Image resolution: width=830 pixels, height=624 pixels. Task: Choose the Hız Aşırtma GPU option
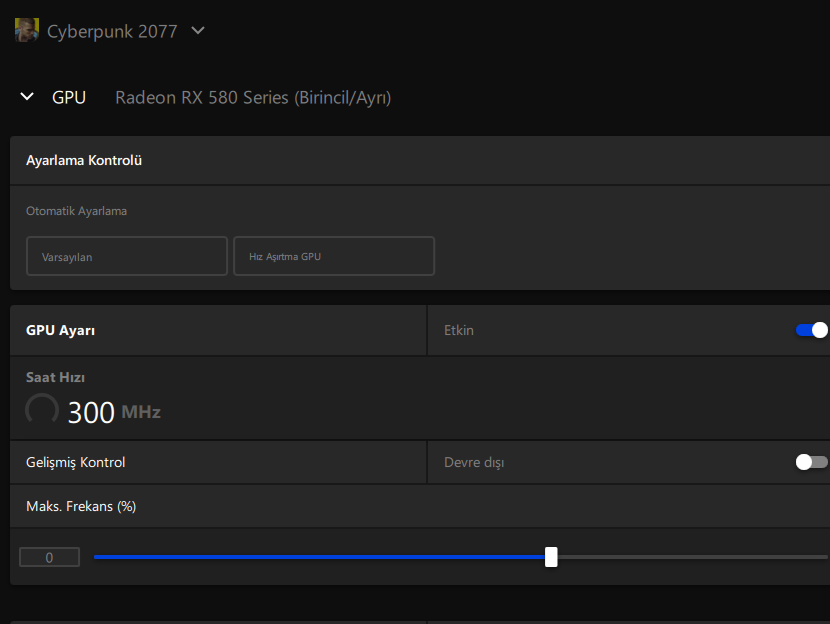coord(334,256)
